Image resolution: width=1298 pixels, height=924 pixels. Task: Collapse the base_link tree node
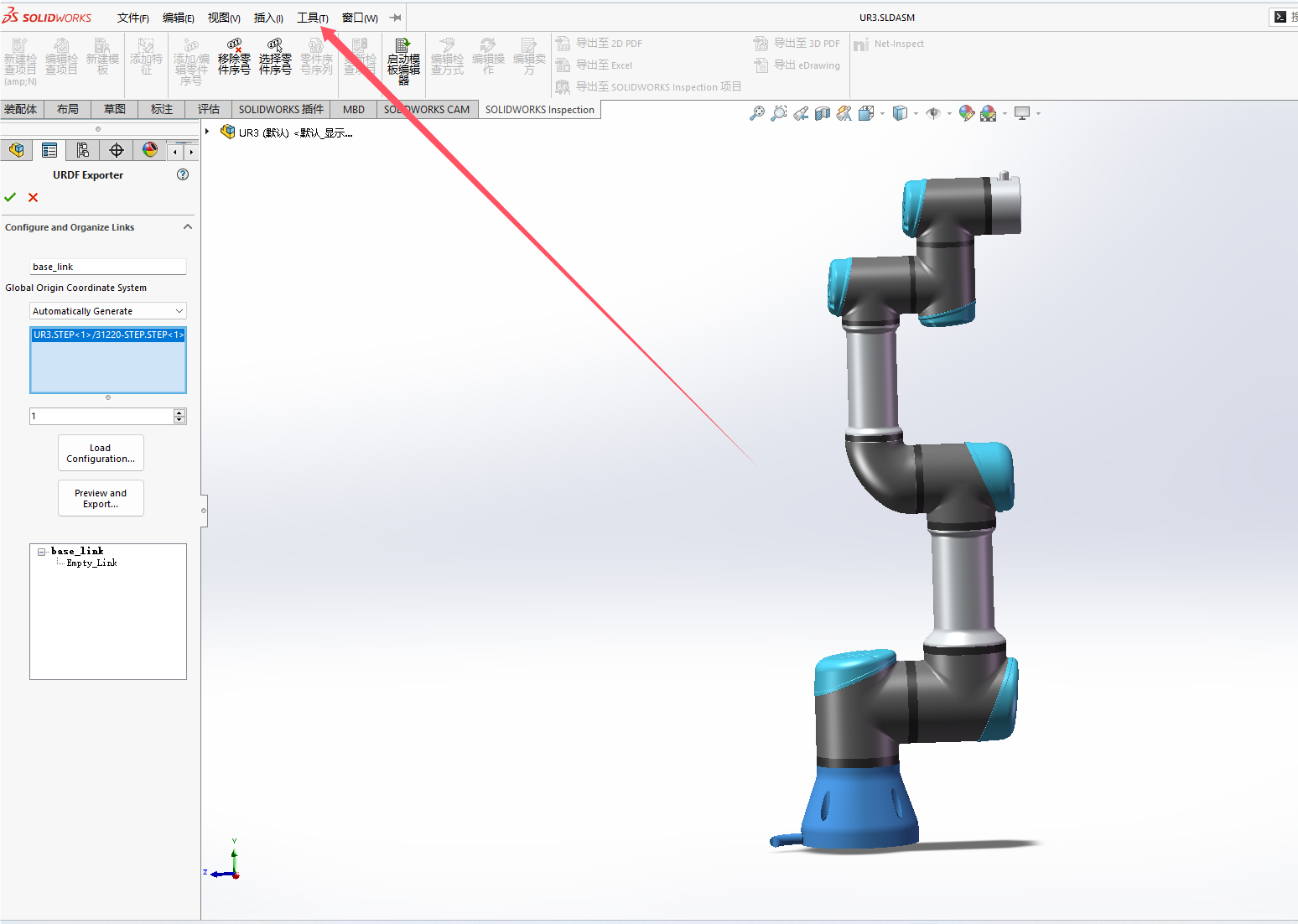pos(41,551)
